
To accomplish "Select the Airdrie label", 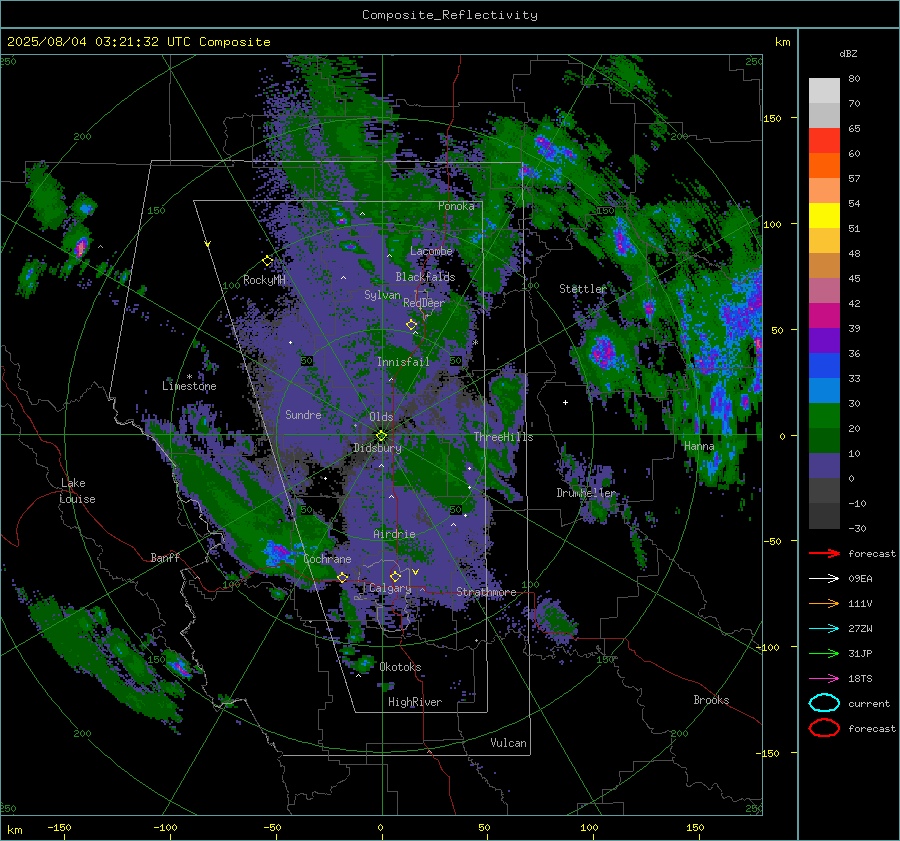I will click(394, 534).
